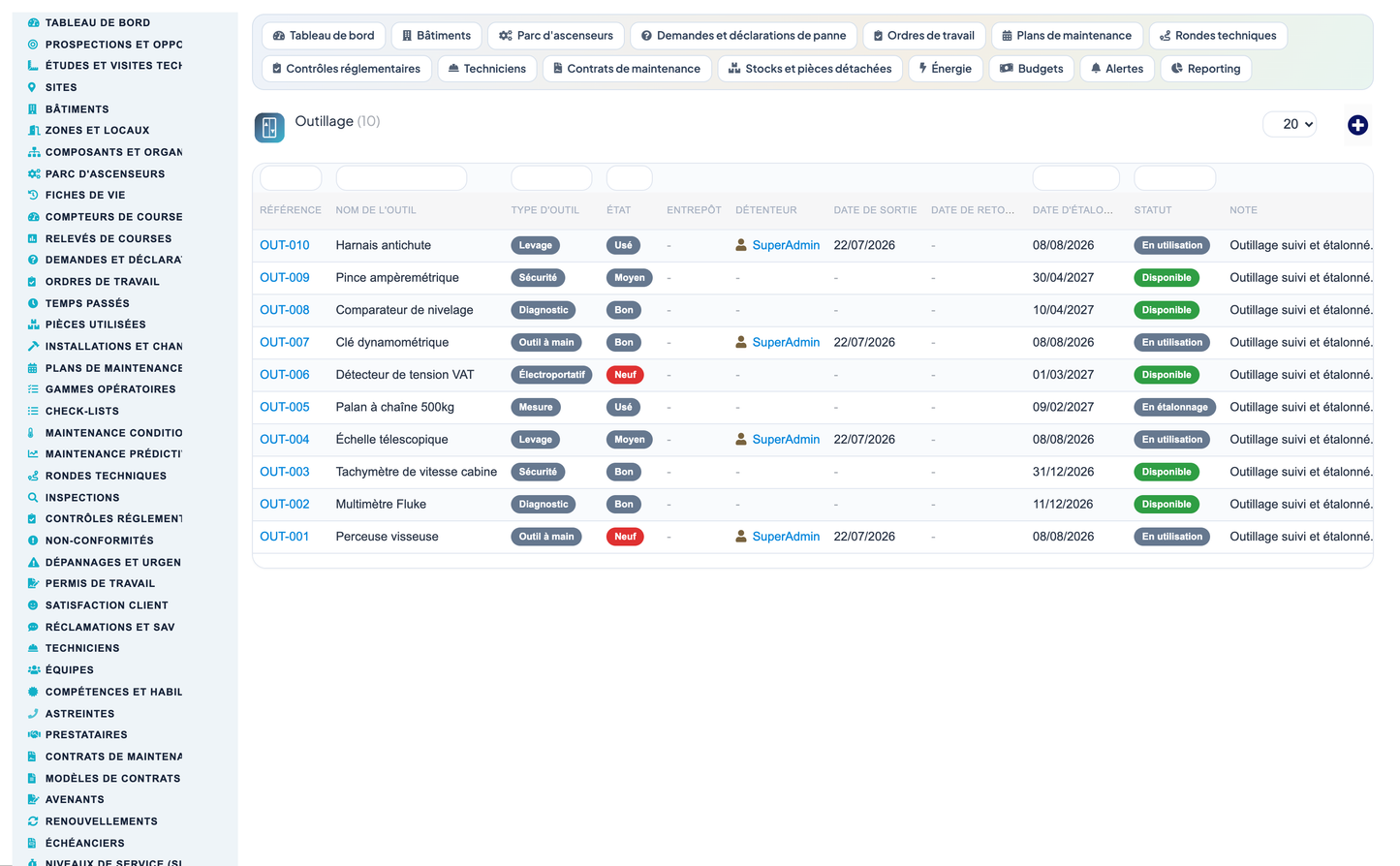Viewport: 1400px width, 866px height.
Task: Click the Référence column filter field
Action: pos(291,178)
